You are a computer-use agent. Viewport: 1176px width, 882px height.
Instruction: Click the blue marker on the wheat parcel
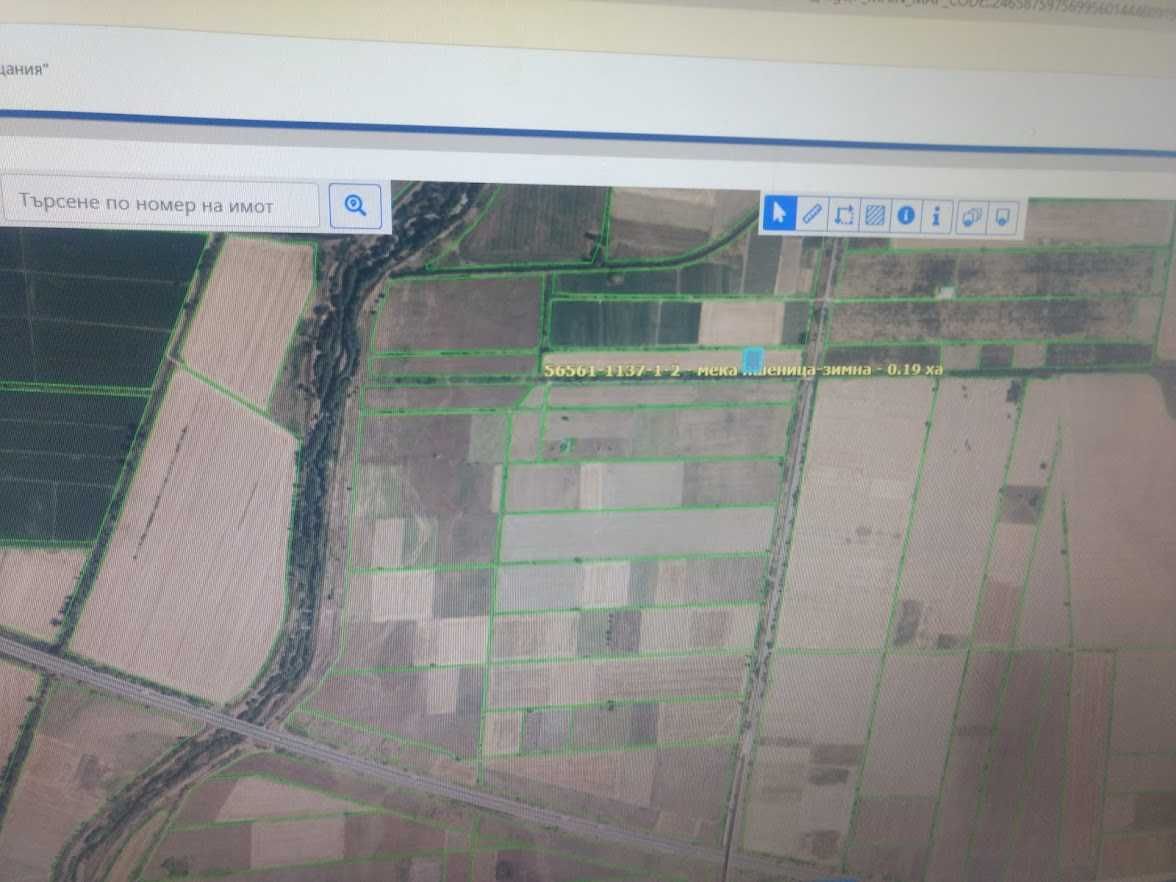pyautogui.click(x=752, y=358)
